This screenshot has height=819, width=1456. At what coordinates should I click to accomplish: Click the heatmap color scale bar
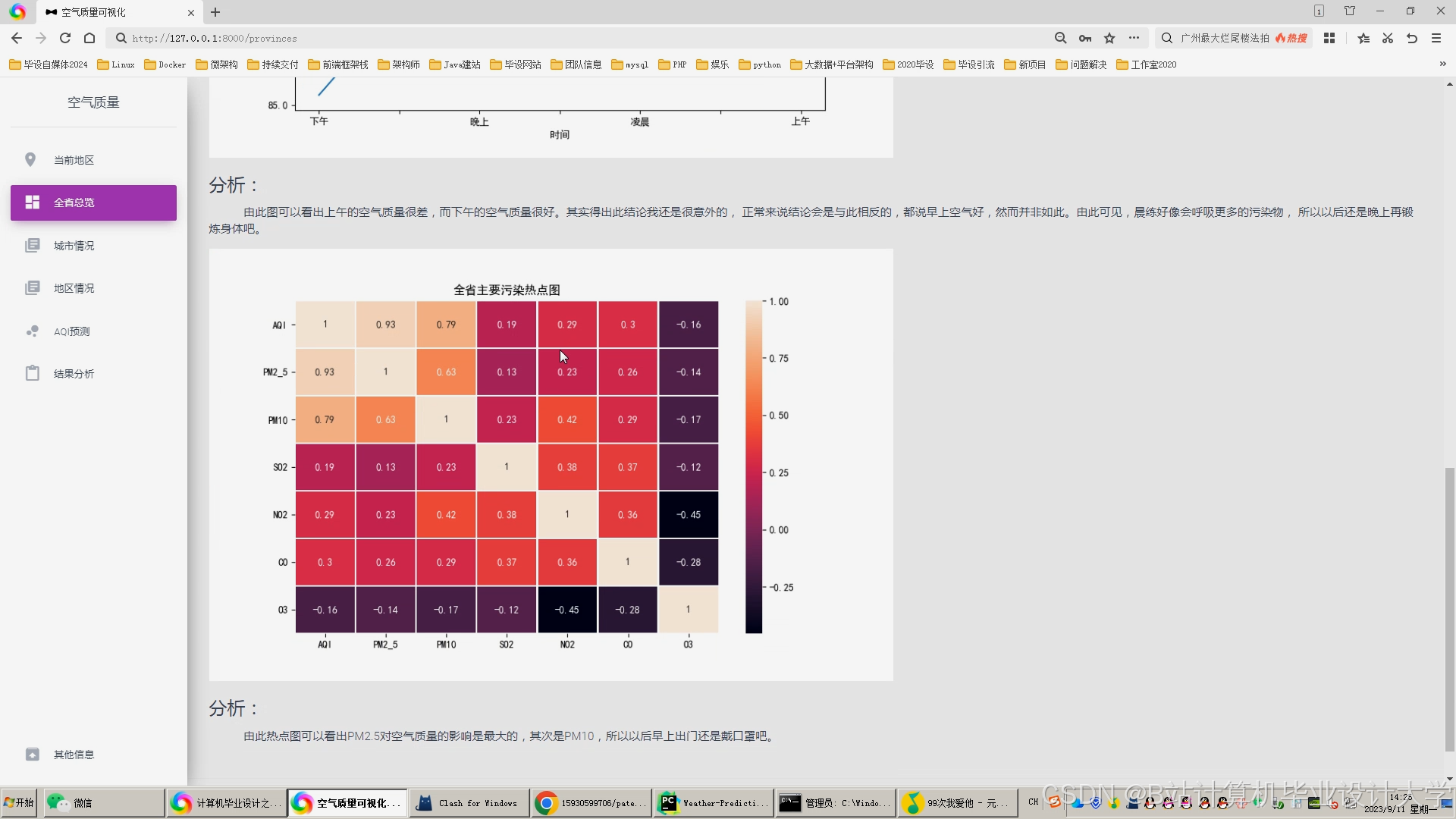pos(753,466)
